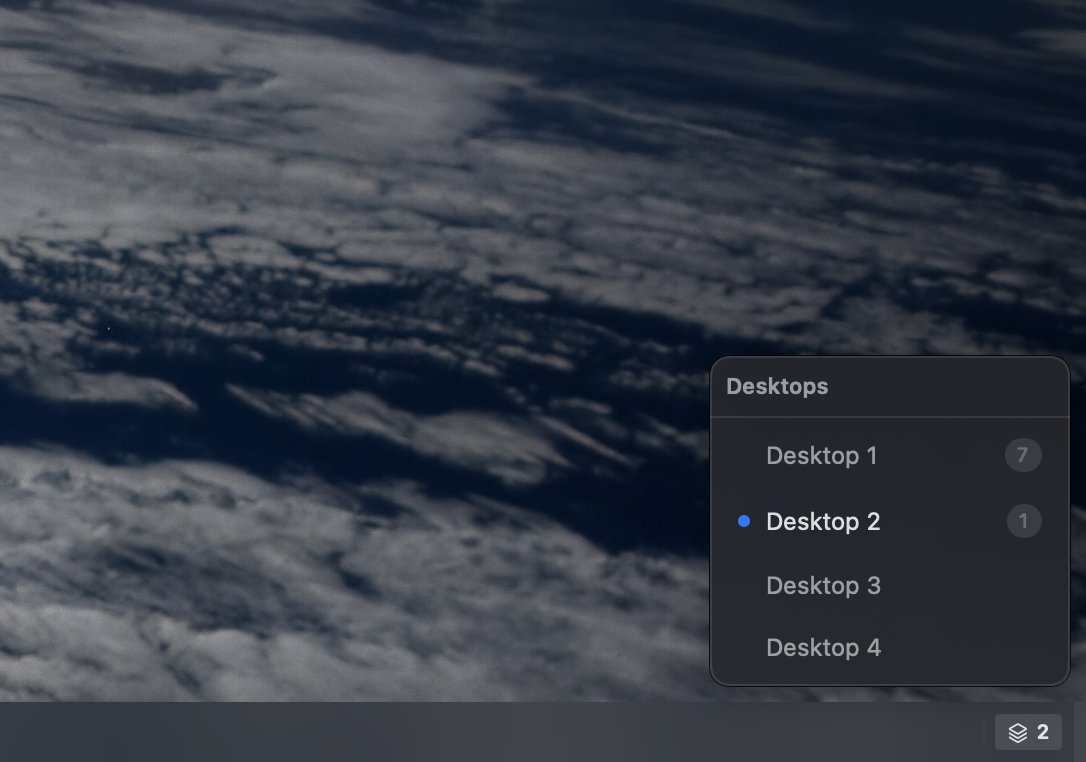
Task: Click the "2" desktop counter in the bottom bar
Action: tap(1041, 731)
